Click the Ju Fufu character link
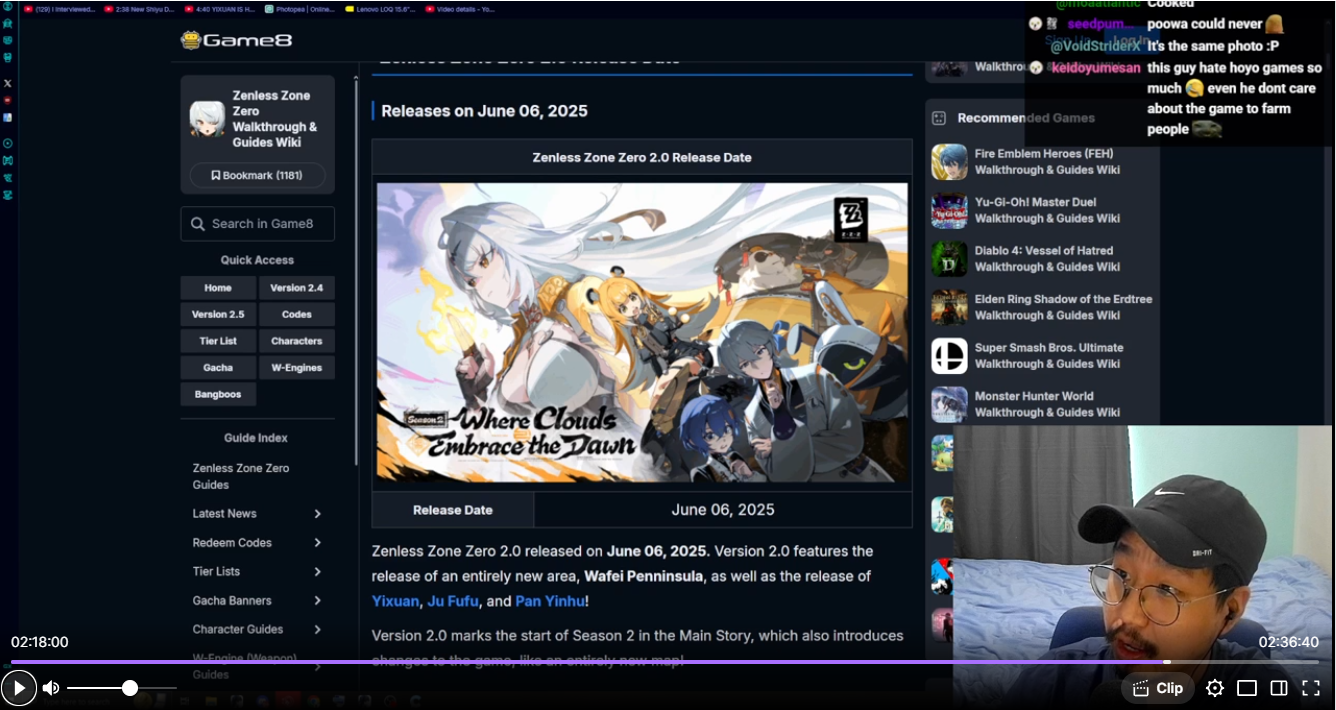This screenshot has width=1336, height=710. pyautogui.click(x=454, y=601)
